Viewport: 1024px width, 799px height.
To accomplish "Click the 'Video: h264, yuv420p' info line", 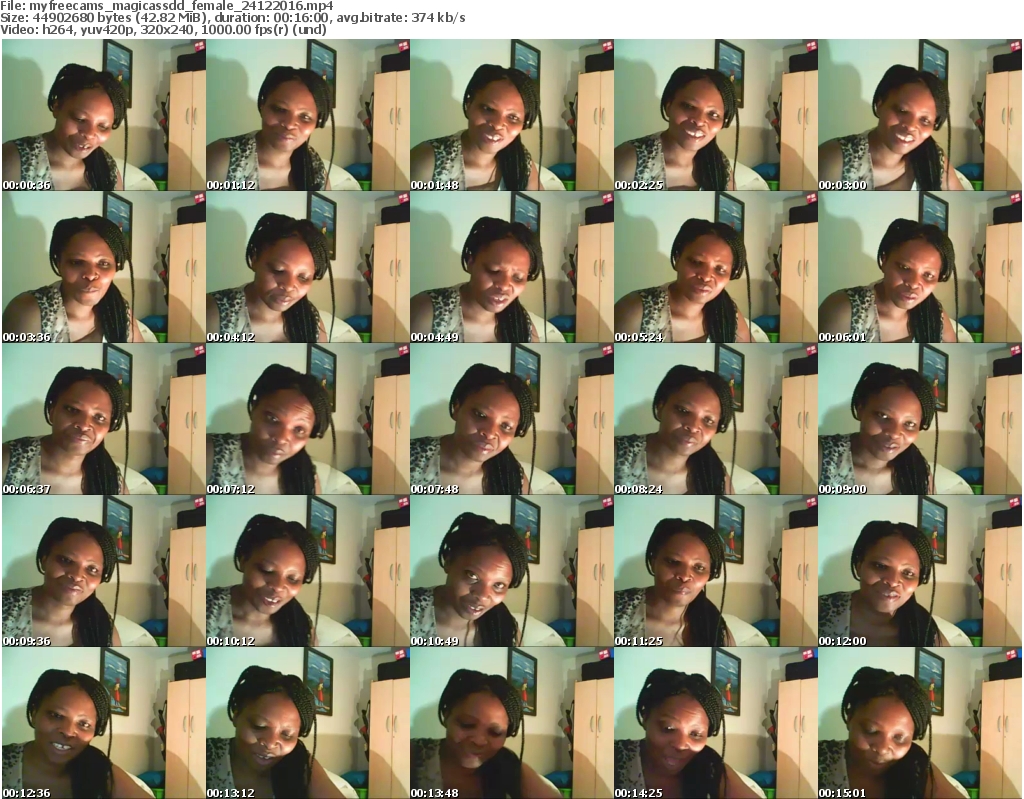I will click(163, 29).
